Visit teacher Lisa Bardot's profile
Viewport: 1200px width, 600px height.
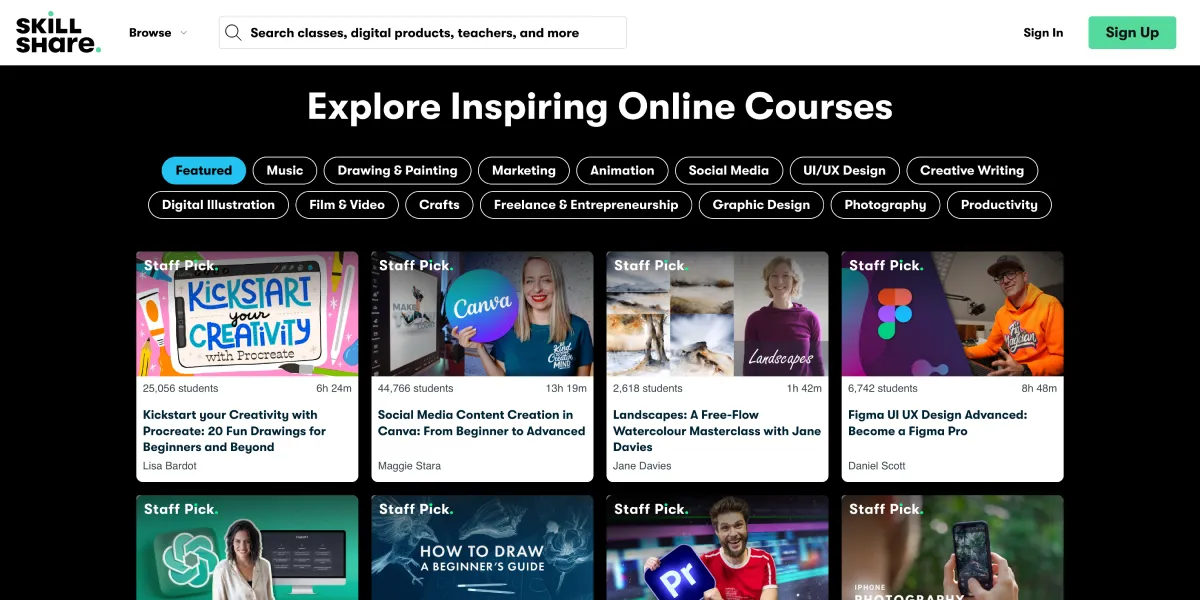pyautogui.click(x=170, y=466)
